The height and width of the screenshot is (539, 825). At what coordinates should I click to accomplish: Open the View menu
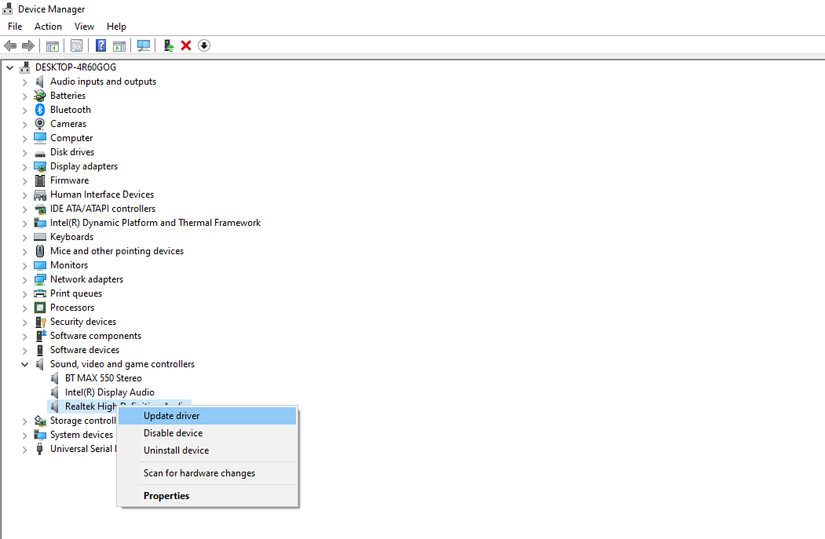pyautogui.click(x=84, y=26)
